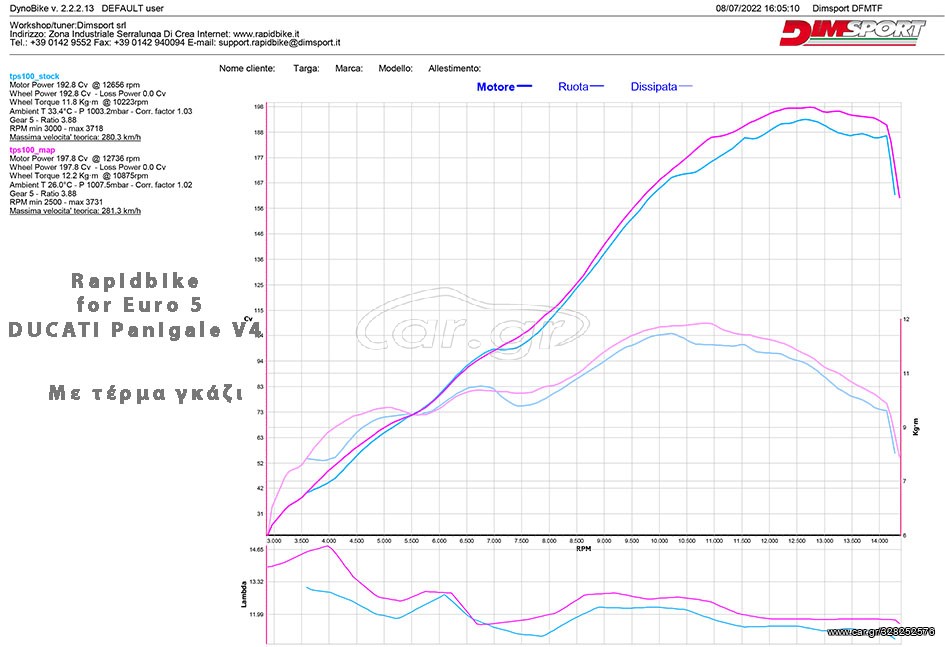Click the Dimsport logo
The image size is (945, 647).
852,33
